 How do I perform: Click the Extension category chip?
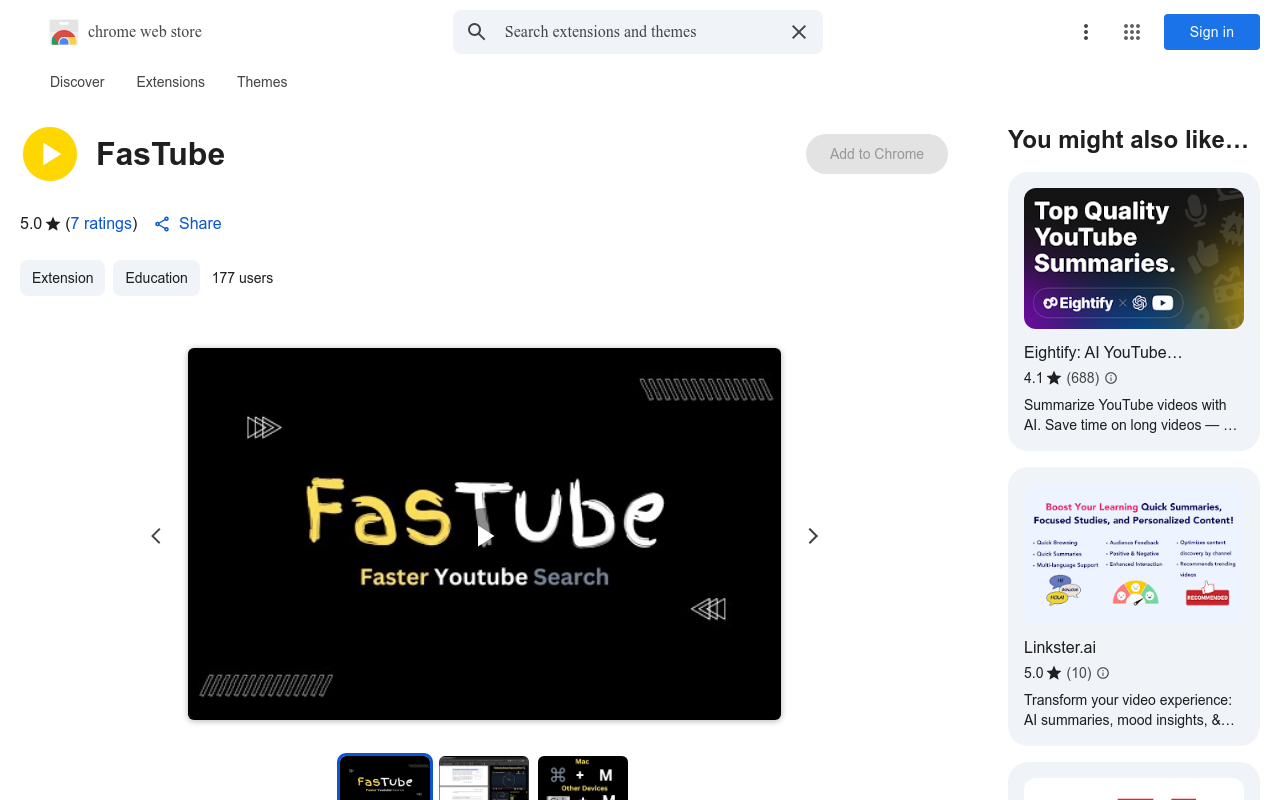[62, 278]
